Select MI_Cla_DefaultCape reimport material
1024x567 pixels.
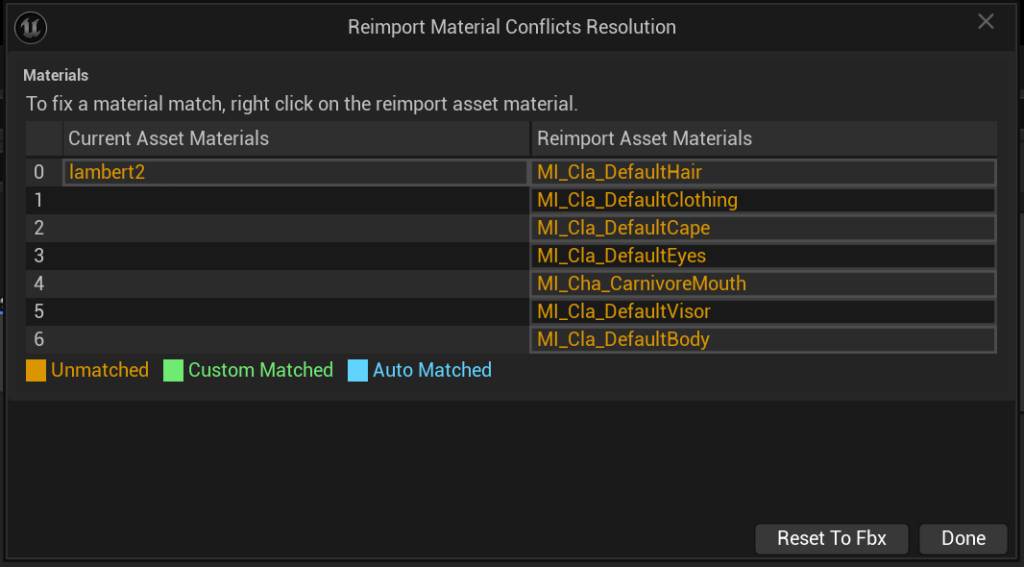(763, 228)
